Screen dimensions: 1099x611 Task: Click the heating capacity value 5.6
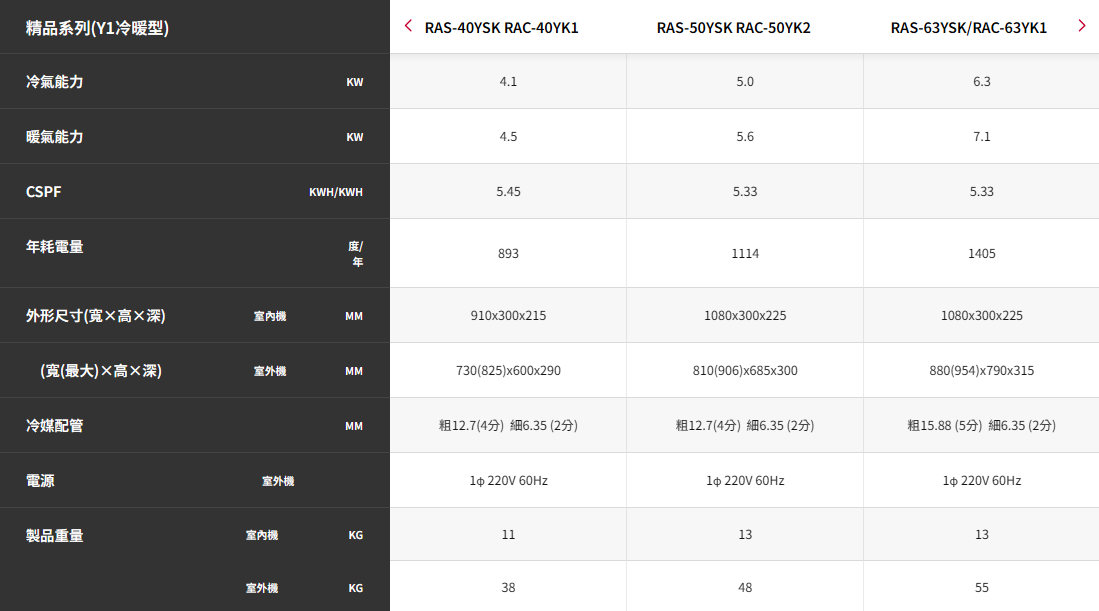click(745, 137)
